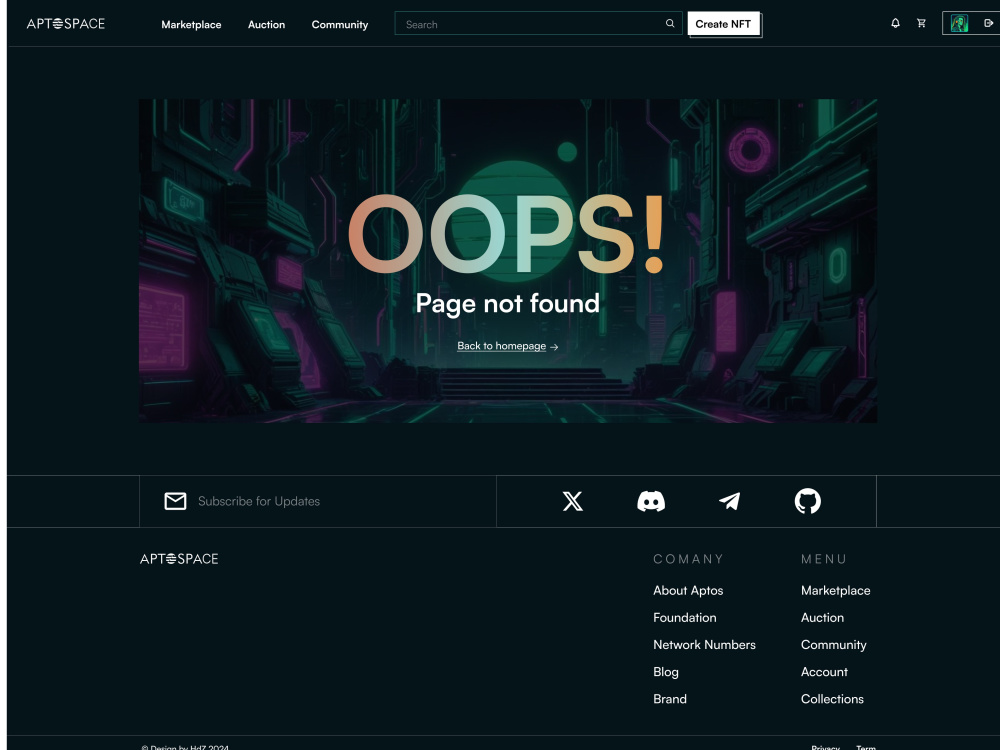Open the Telegram social icon

[730, 501]
